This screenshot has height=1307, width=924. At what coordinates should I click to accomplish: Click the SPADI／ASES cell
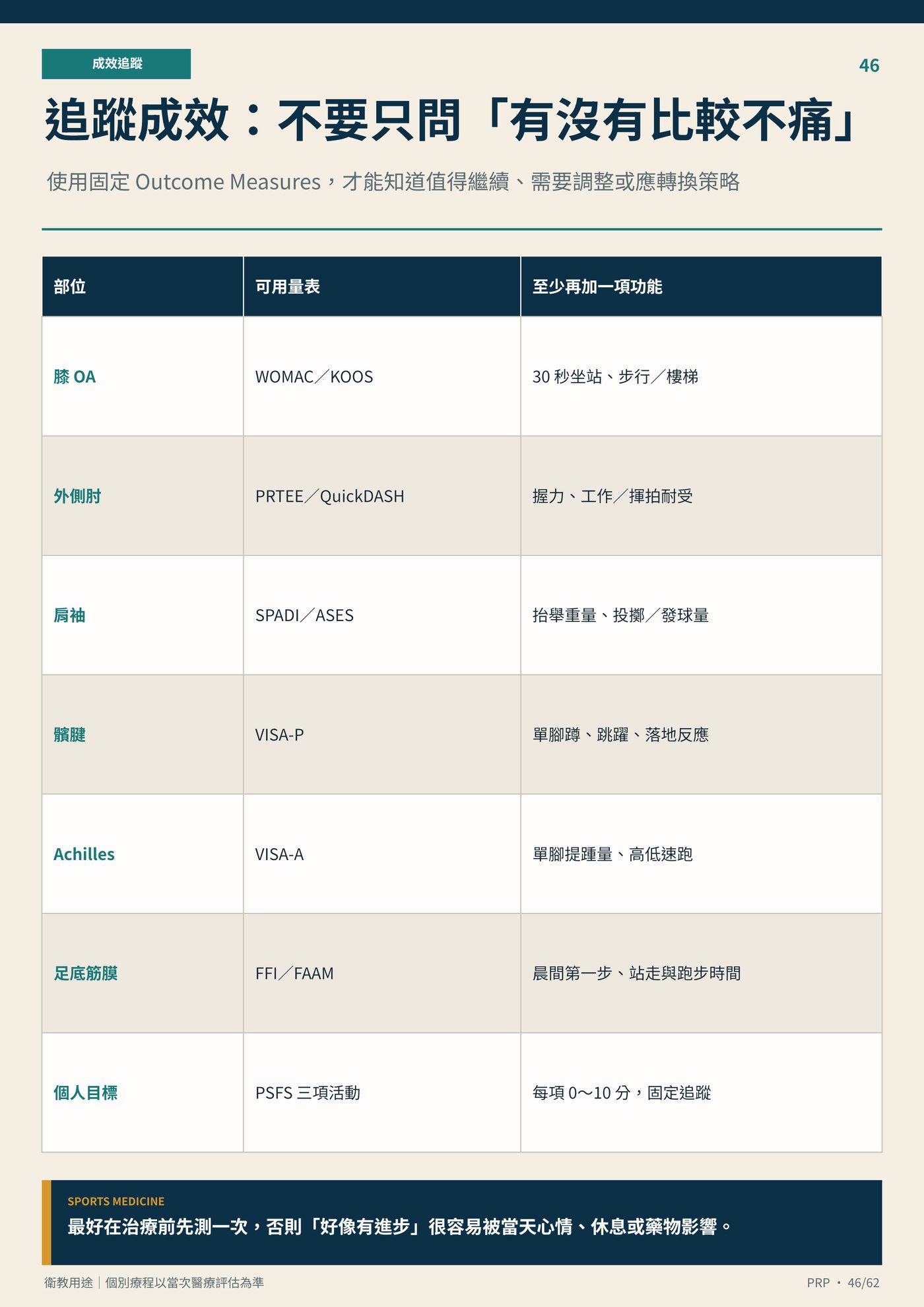382,615
